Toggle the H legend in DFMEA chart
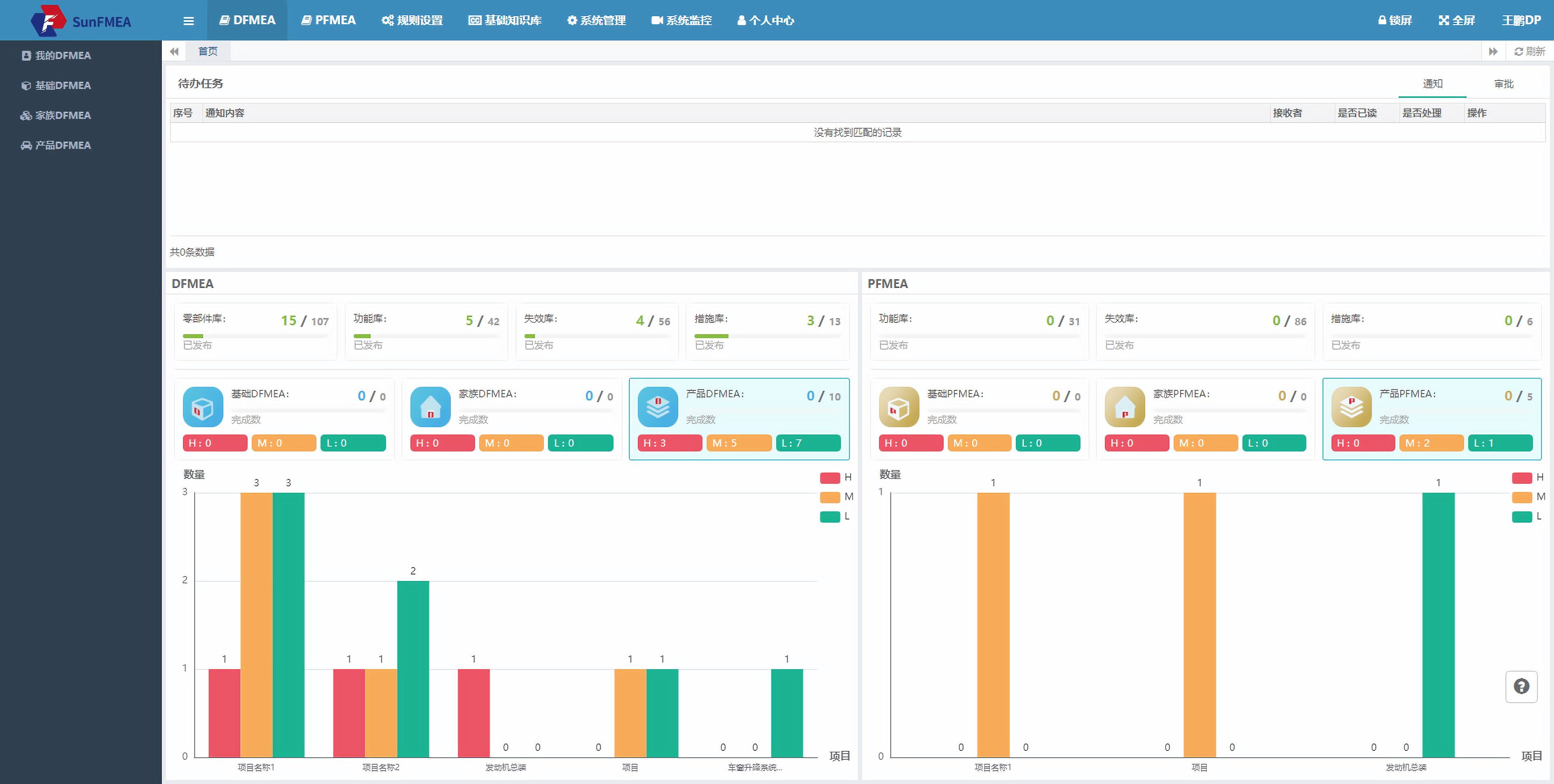This screenshot has width=1554, height=784. [x=836, y=478]
